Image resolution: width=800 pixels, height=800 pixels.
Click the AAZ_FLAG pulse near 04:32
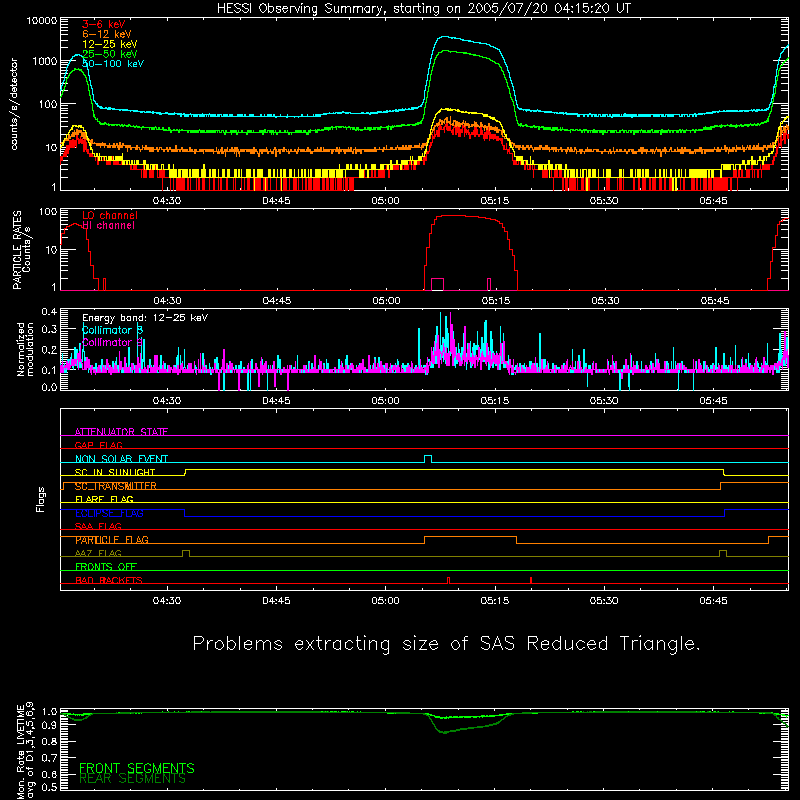(186, 554)
